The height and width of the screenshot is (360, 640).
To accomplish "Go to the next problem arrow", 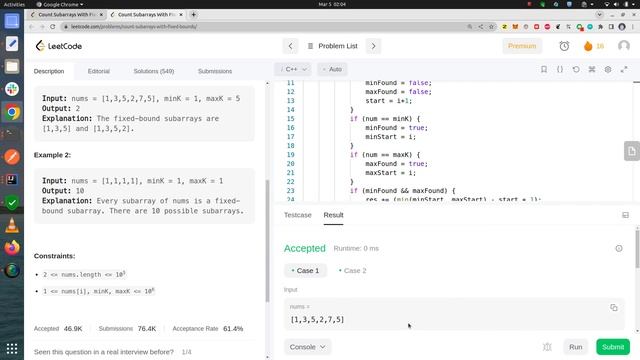I will [x=373, y=46].
